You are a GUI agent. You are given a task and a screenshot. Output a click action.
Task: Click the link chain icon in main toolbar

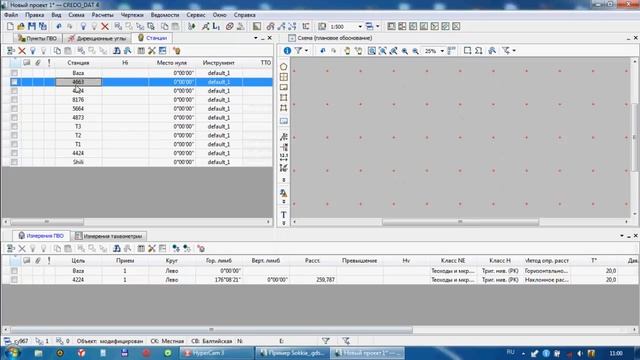click(x=230, y=27)
